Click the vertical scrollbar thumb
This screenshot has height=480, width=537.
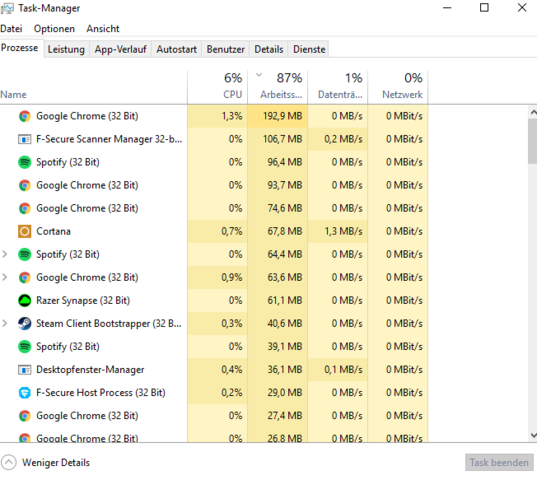tap(533, 142)
